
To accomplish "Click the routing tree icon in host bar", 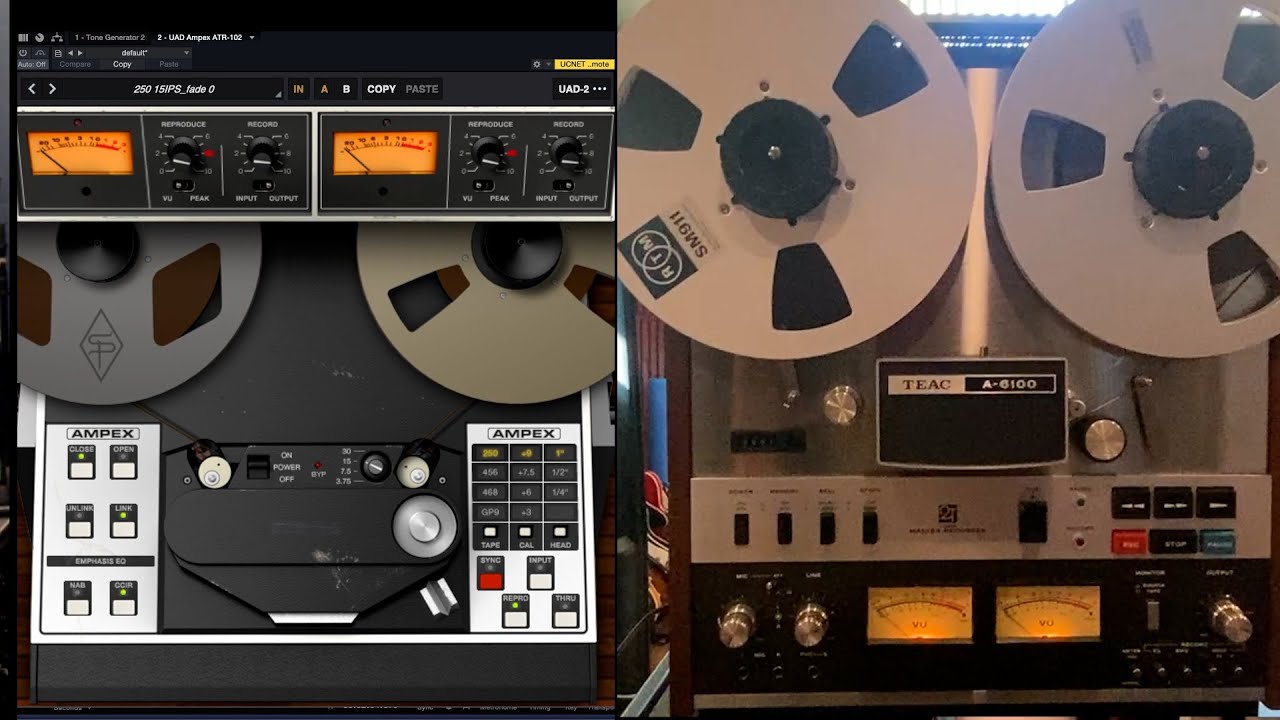I will pos(57,37).
